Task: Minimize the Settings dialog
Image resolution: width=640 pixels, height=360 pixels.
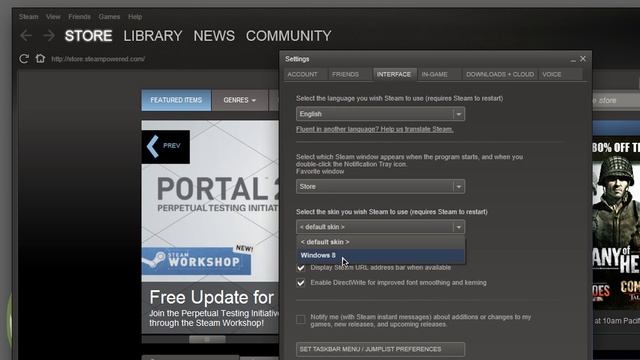Action: tap(573, 60)
